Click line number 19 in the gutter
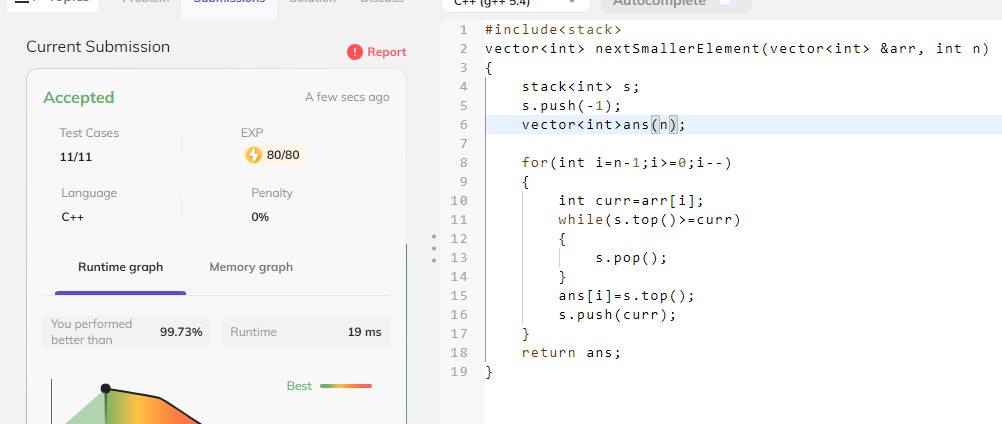Image resolution: width=1002 pixels, height=424 pixels. [x=460, y=372]
